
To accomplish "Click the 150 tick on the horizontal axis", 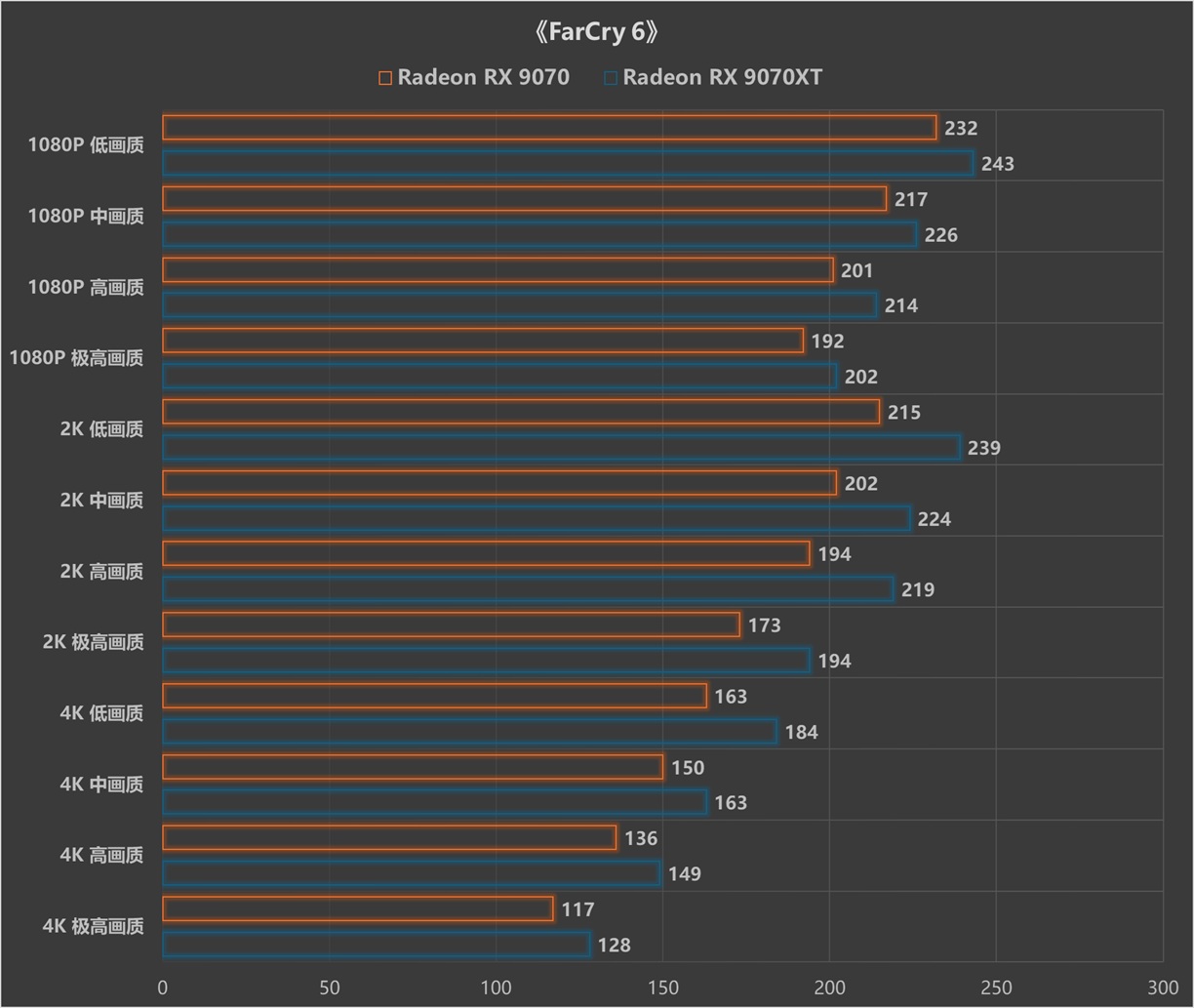I will pos(663,988).
